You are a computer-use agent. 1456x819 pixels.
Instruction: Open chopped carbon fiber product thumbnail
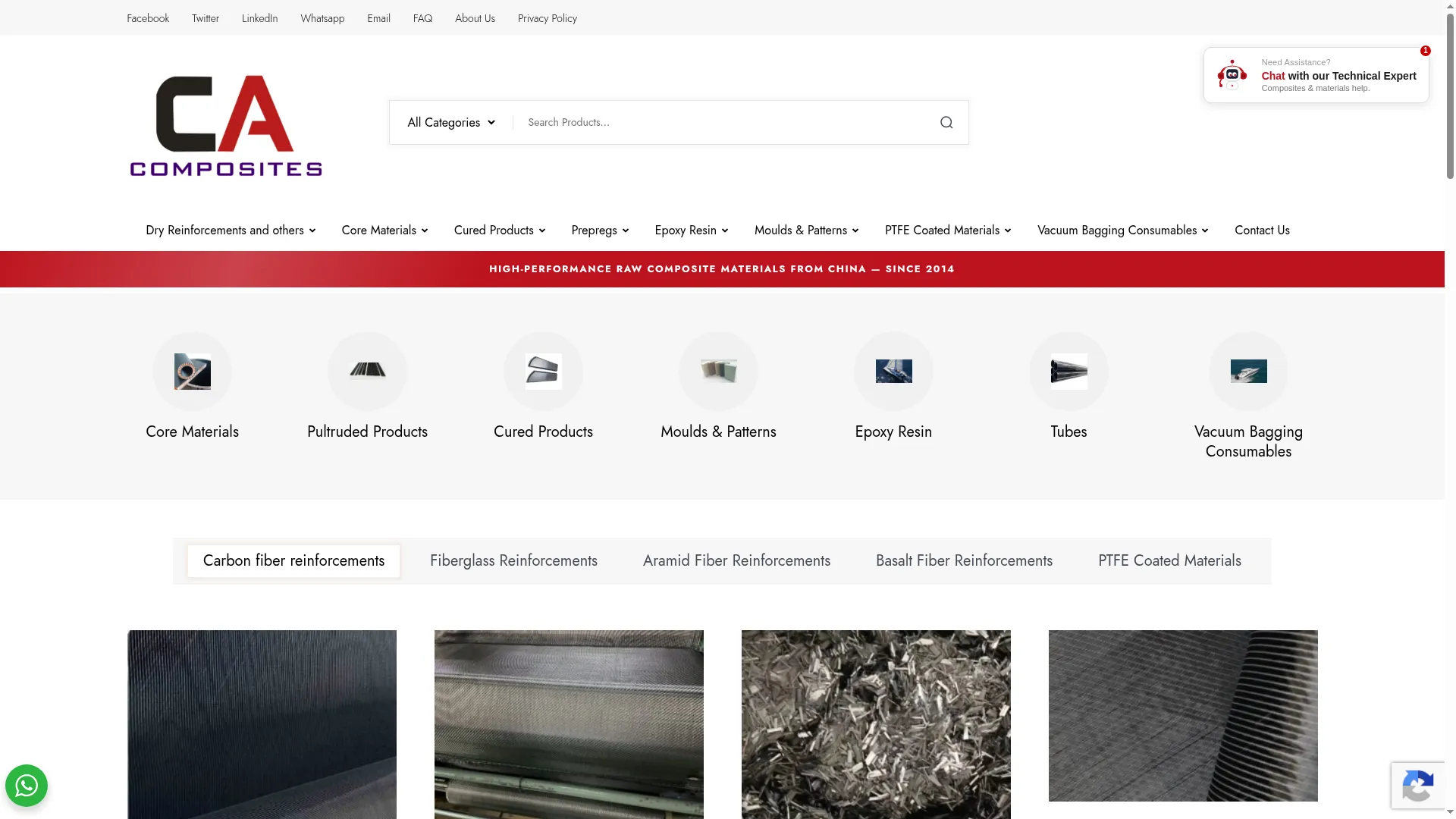tap(876, 724)
